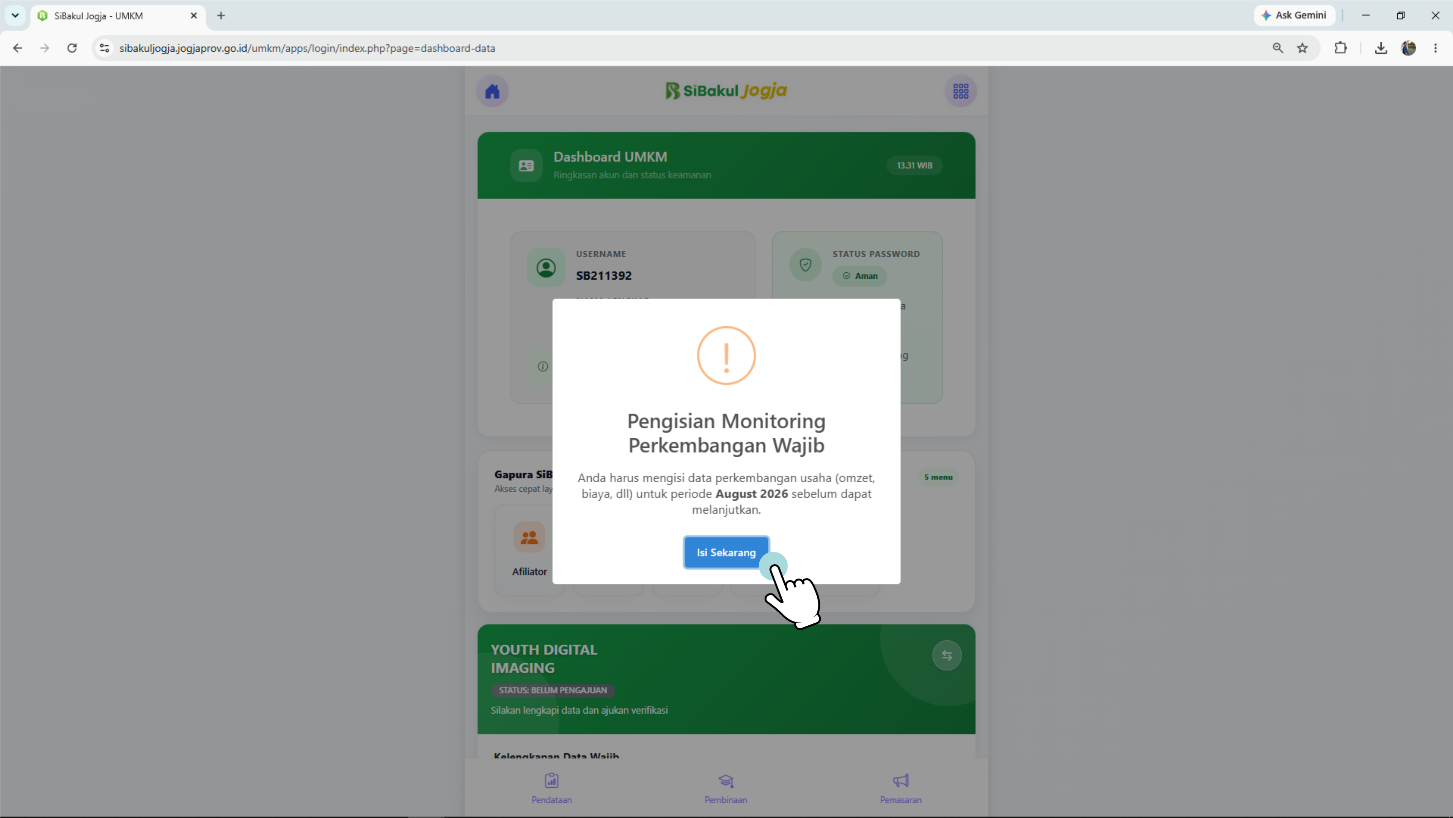Reload the current page
This screenshot has height=818, width=1453.
72,48
